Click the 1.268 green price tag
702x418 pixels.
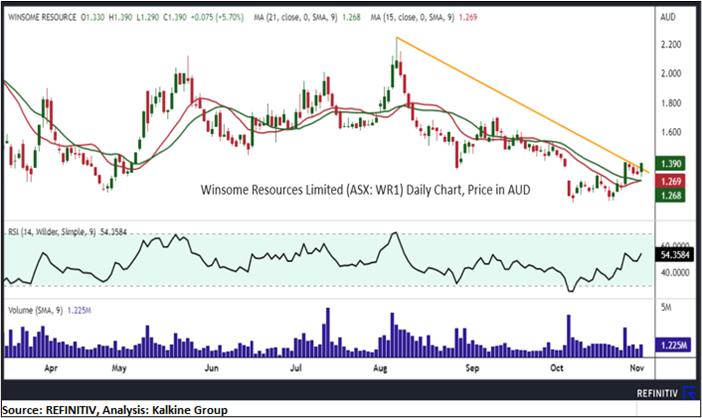(x=670, y=195)
